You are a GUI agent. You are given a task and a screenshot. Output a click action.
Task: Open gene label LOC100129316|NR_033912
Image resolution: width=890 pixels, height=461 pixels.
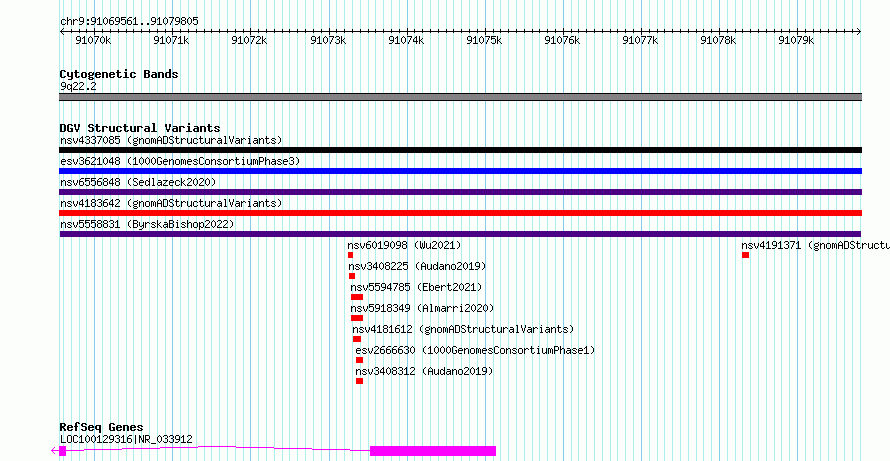point(126,439)
